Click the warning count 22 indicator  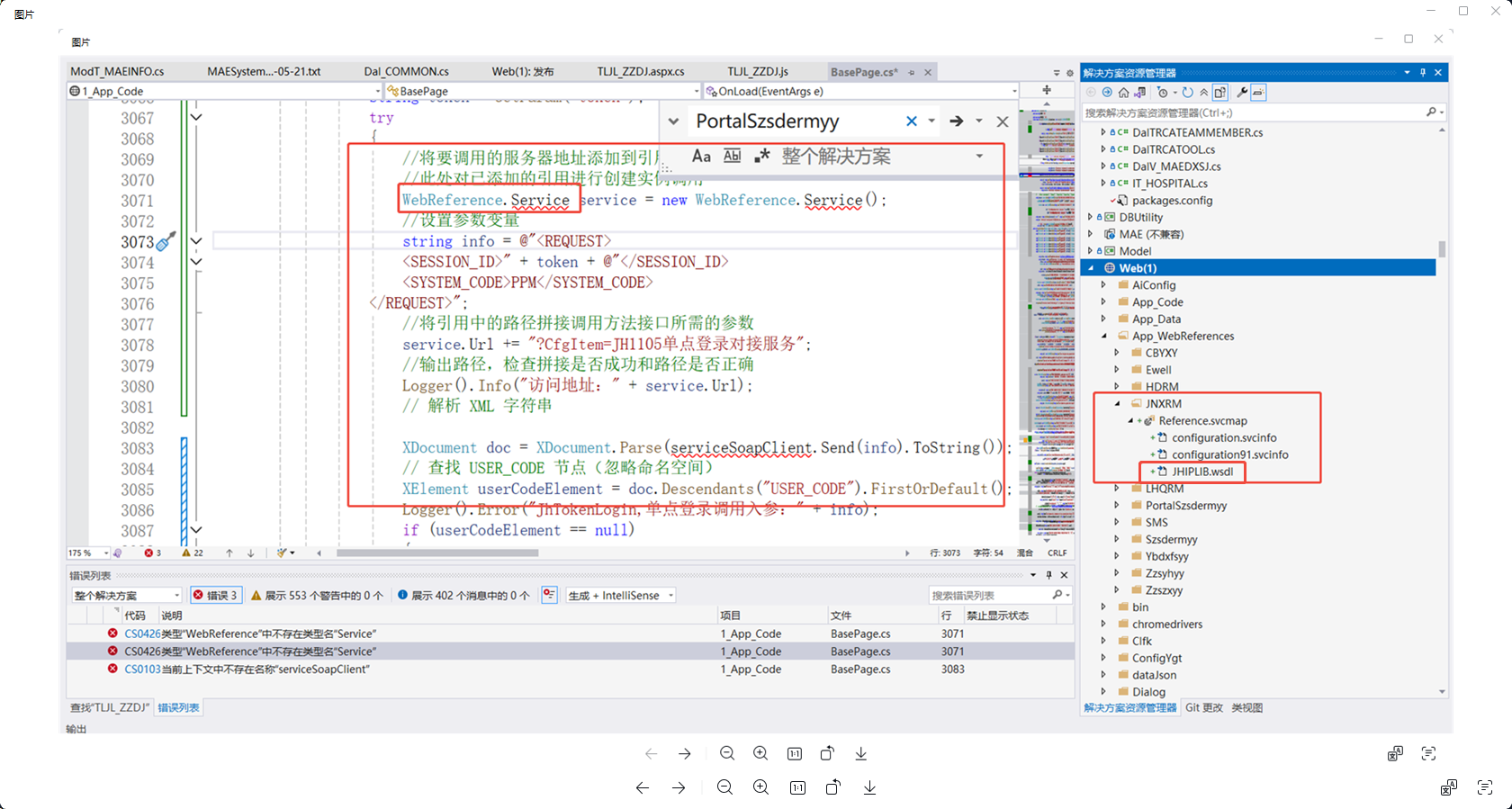(x=193, y=553)
